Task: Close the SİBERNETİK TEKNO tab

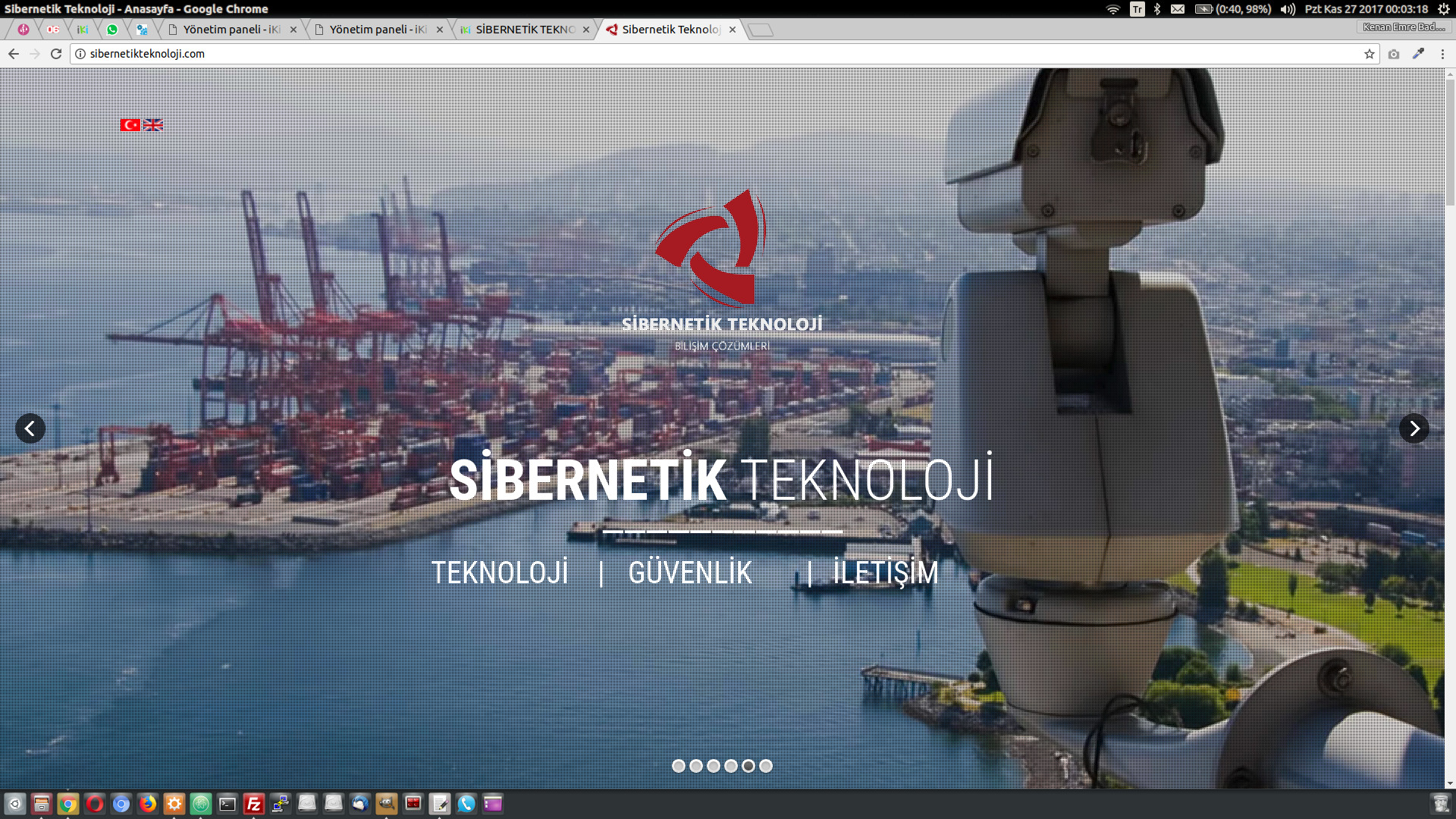Action: [x=586, y=30]
